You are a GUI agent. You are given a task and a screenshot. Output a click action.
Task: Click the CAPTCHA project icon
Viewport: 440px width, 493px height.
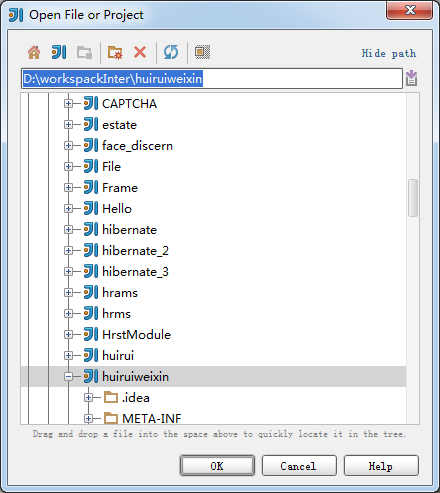click(91, 103)
